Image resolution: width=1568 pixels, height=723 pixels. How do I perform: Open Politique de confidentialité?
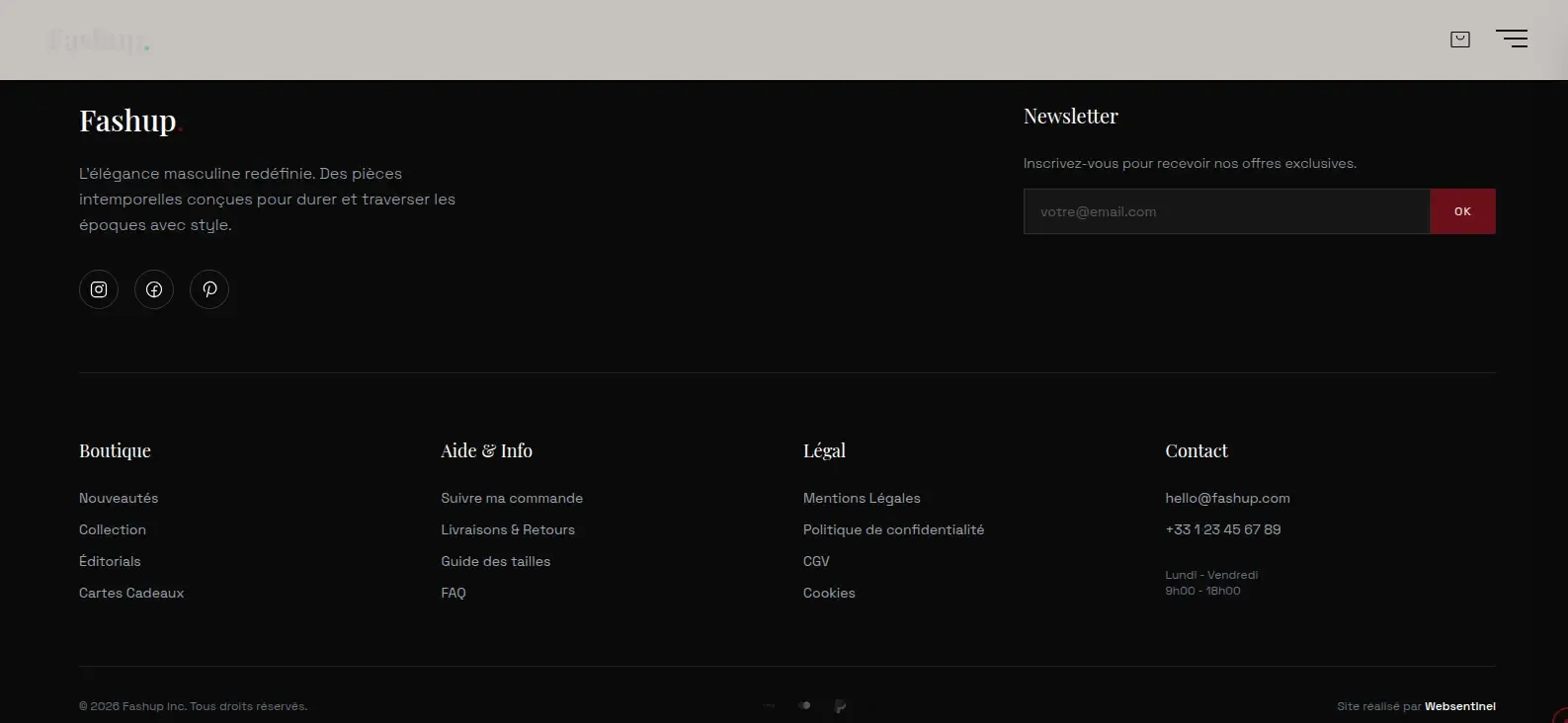point(893,530)
